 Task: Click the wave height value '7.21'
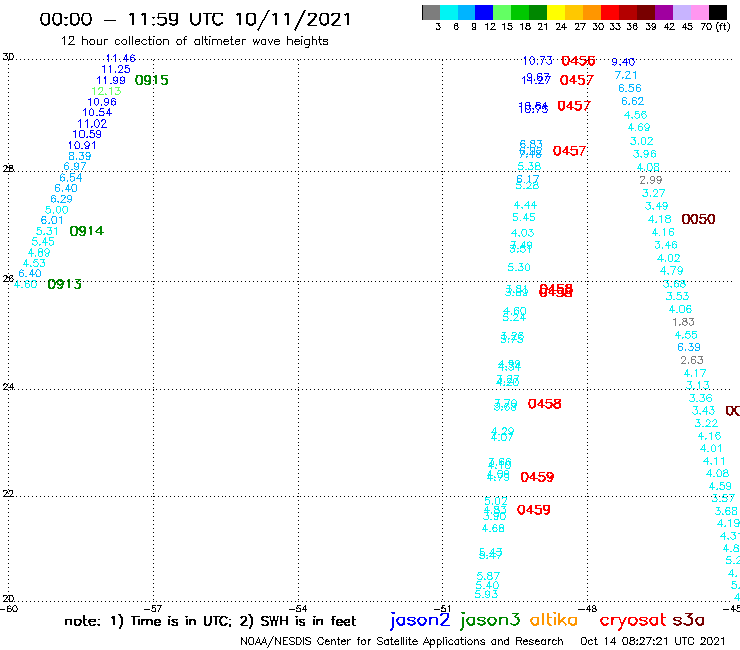(x=626, y=76)
